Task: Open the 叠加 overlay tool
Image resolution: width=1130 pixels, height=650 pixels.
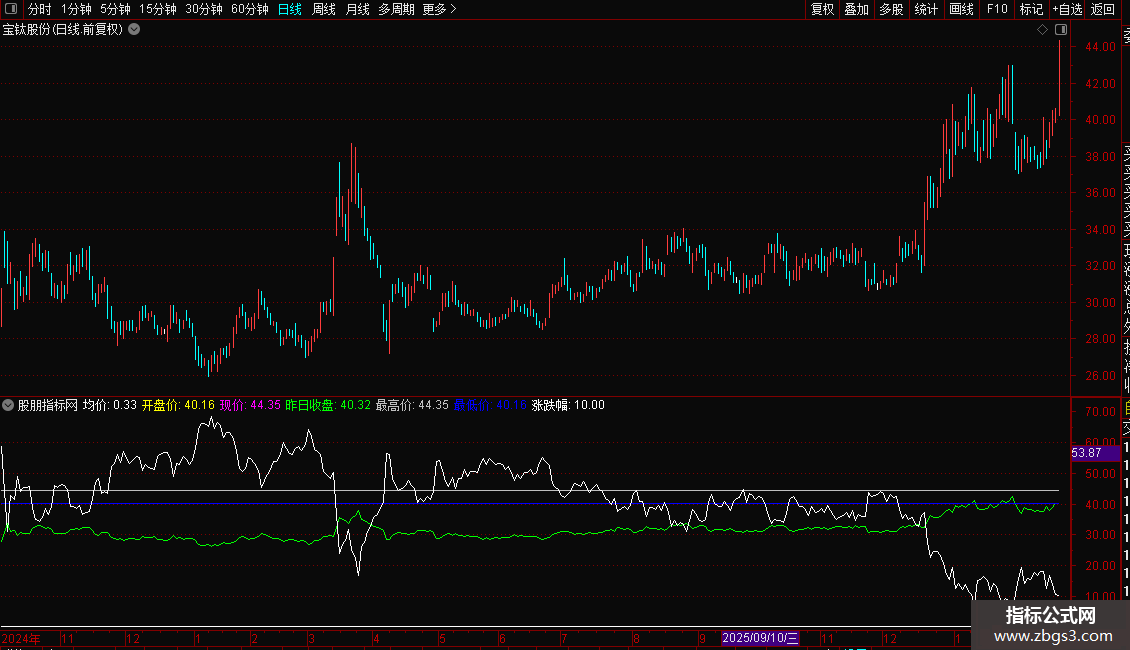Action: 856,9
